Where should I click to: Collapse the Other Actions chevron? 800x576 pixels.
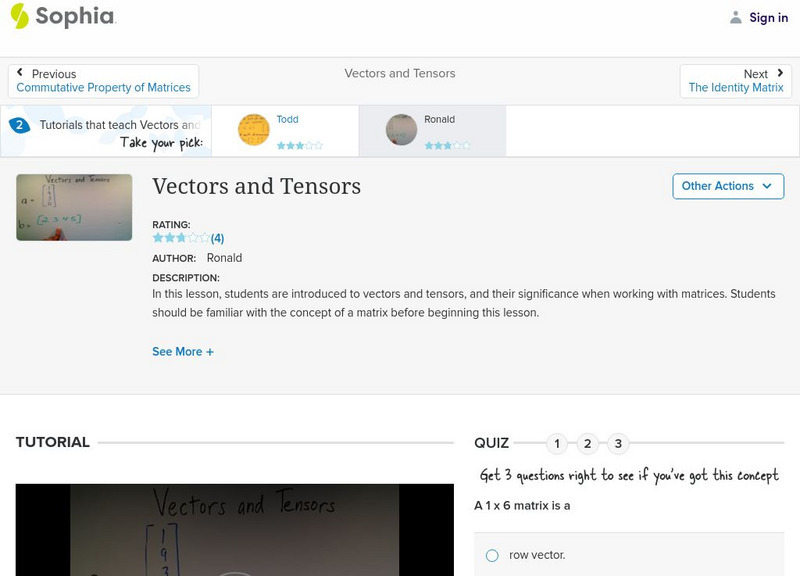click(x=766, y=186)
